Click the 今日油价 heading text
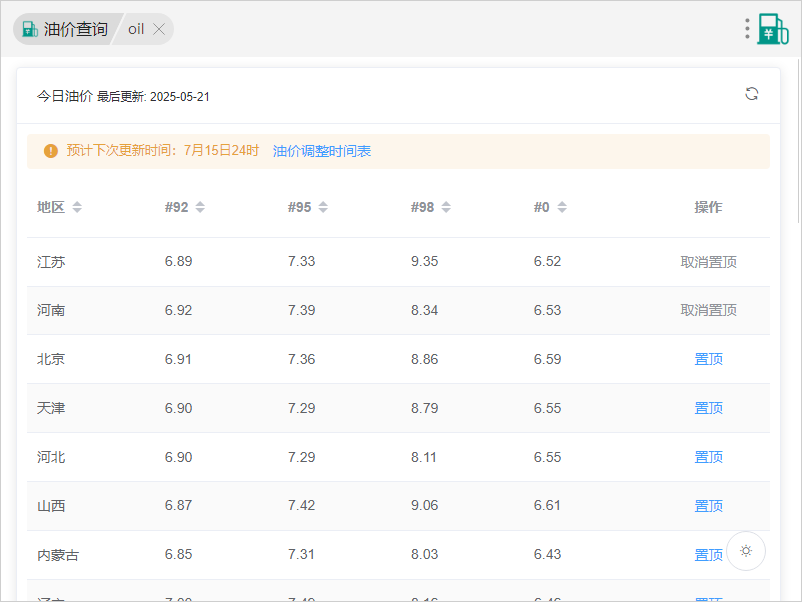 (x=64, y=96)
